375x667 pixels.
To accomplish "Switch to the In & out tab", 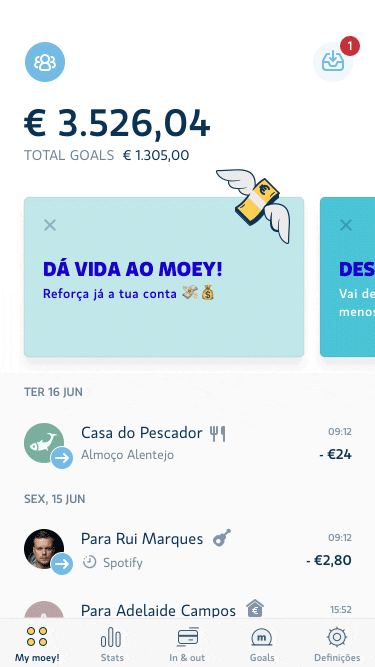I will coord(187,644).
